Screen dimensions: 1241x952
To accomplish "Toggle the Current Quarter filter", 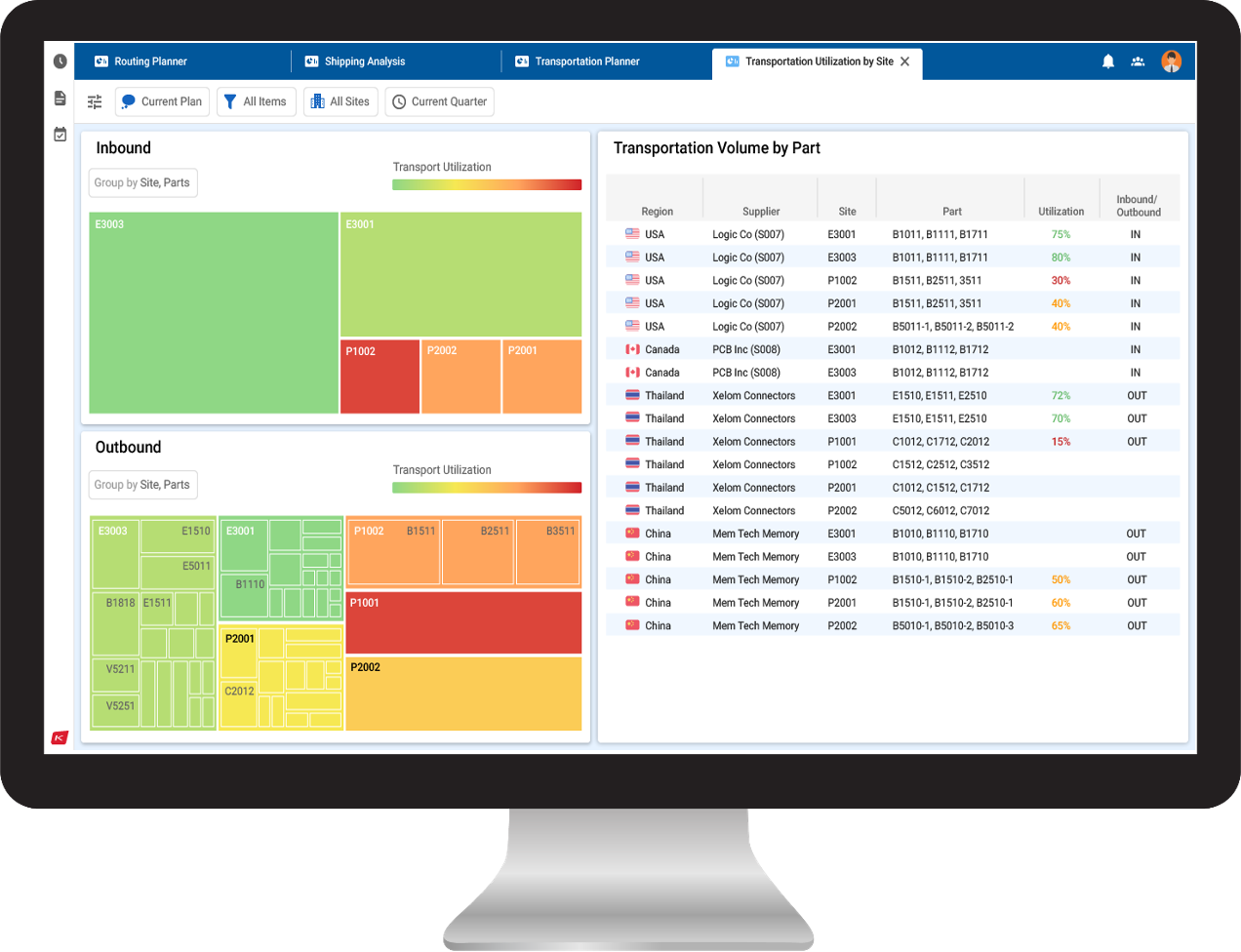I will (x=439, y=101).
